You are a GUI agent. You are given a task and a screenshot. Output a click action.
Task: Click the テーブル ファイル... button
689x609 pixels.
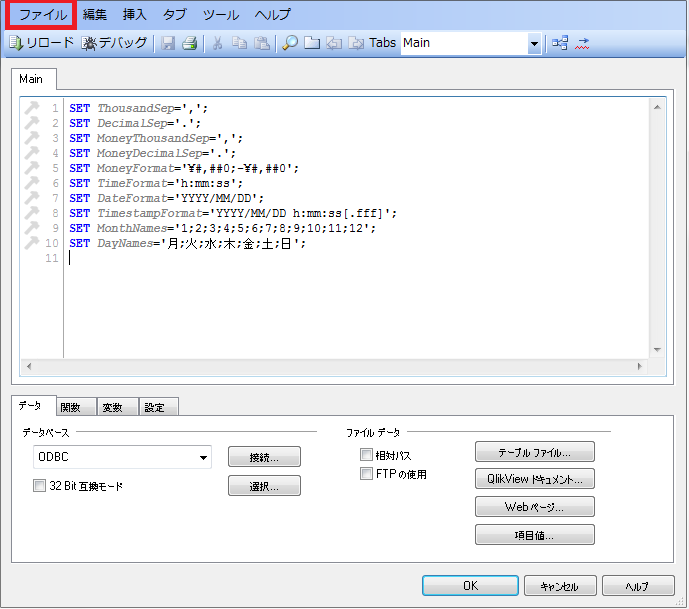[x=535, y=452]
